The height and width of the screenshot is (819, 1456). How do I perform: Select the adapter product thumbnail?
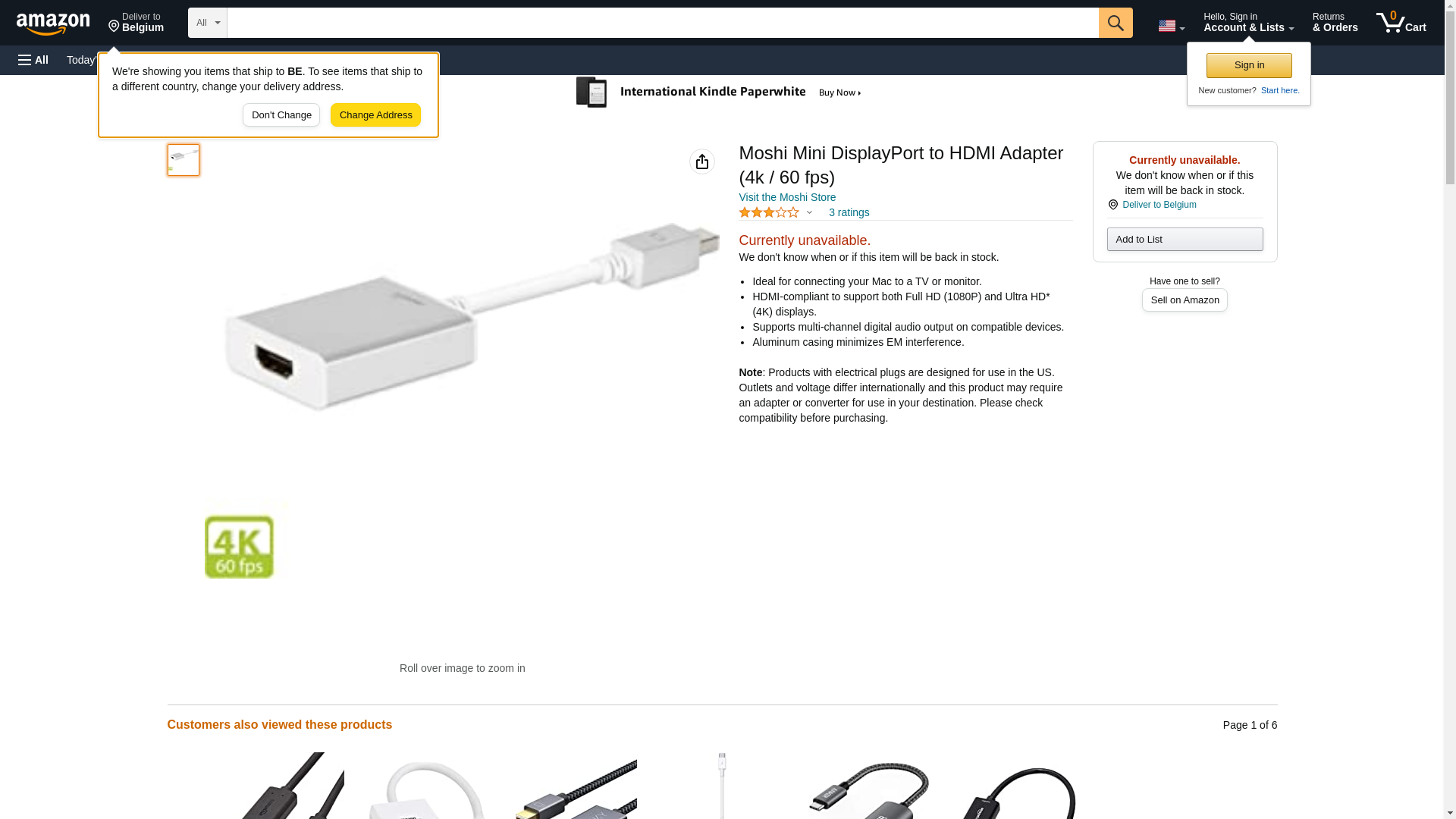pyautogui.click(x=183, y=160)
